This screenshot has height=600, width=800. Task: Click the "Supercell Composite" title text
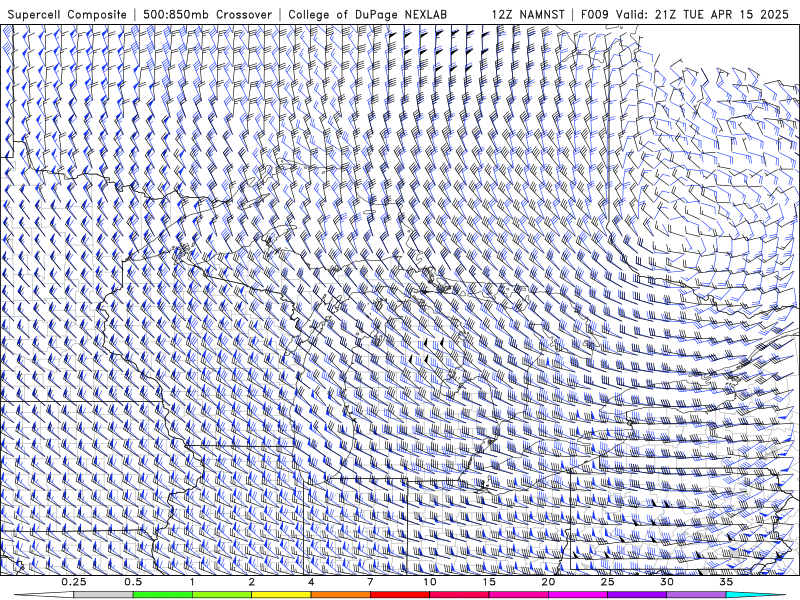(67, 14)
